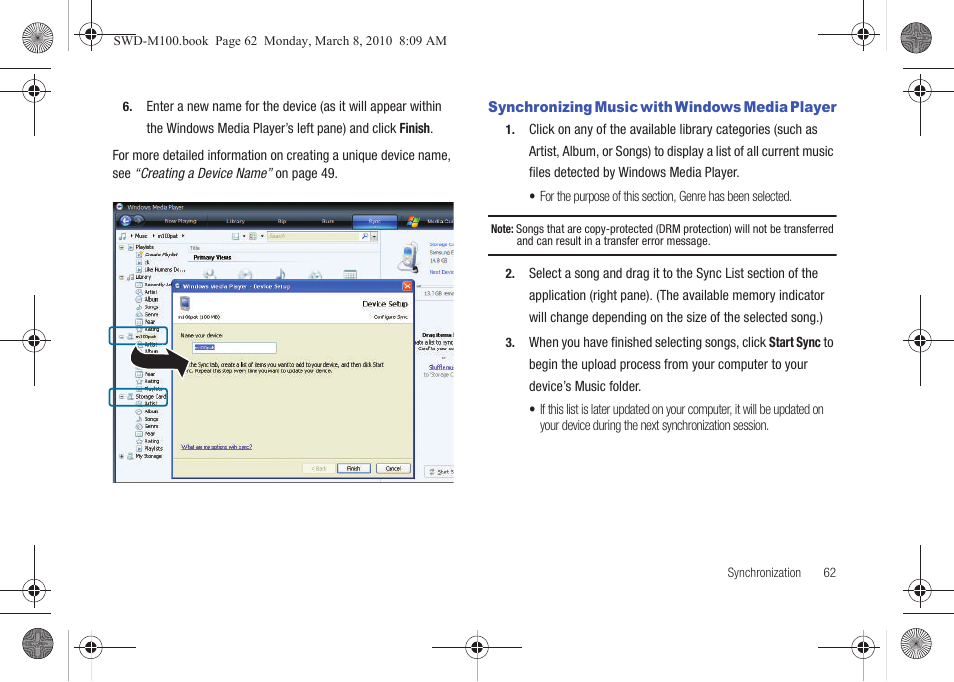The width and height of the screenshot is (954, 682).
Task: Click the portable device image in sync pane
Action: coord(410,258)
